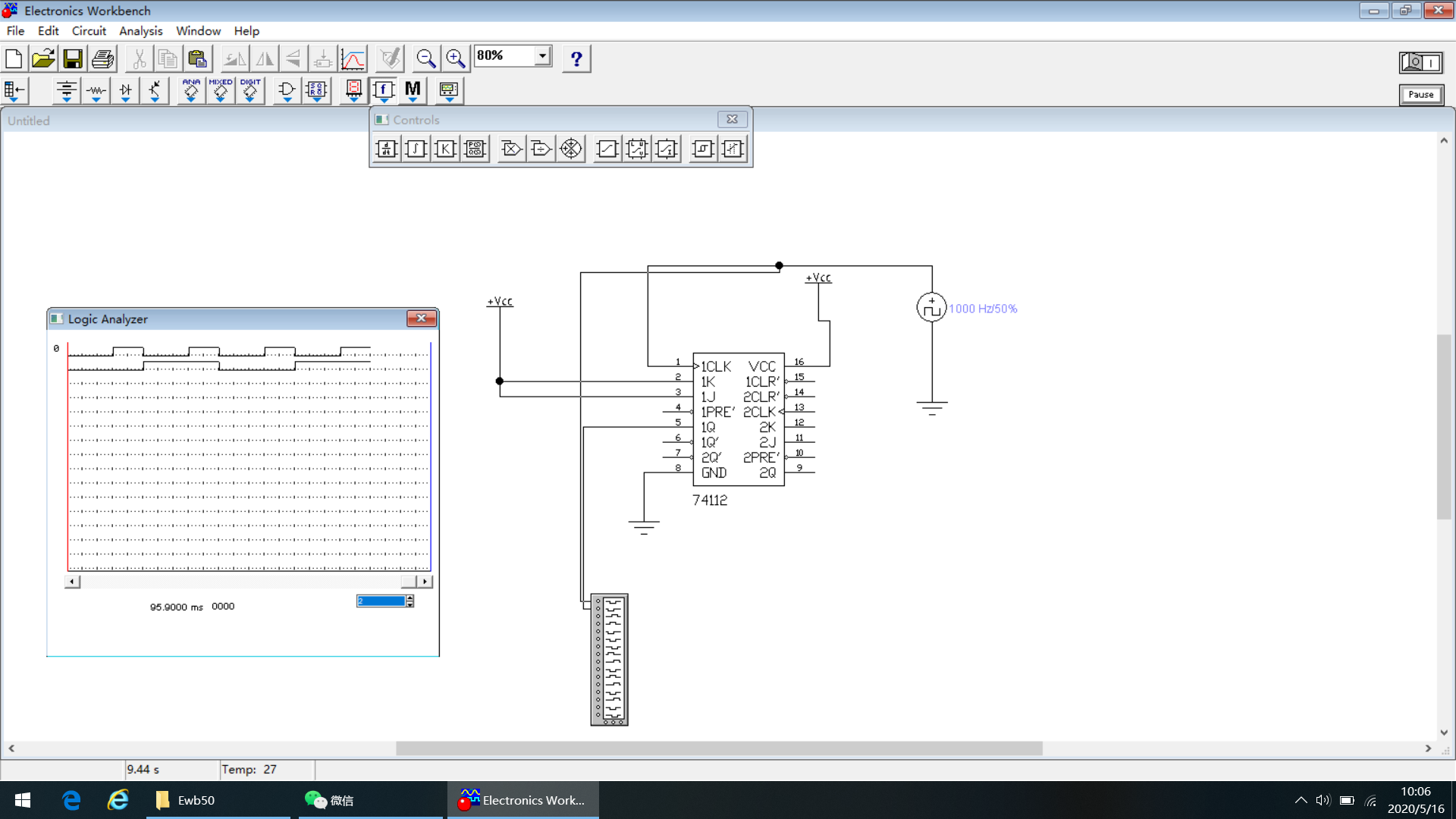Select the Voltage Differentiator control block
The height and width of the screenshot is (819, 1456).
tap(387, 149)
